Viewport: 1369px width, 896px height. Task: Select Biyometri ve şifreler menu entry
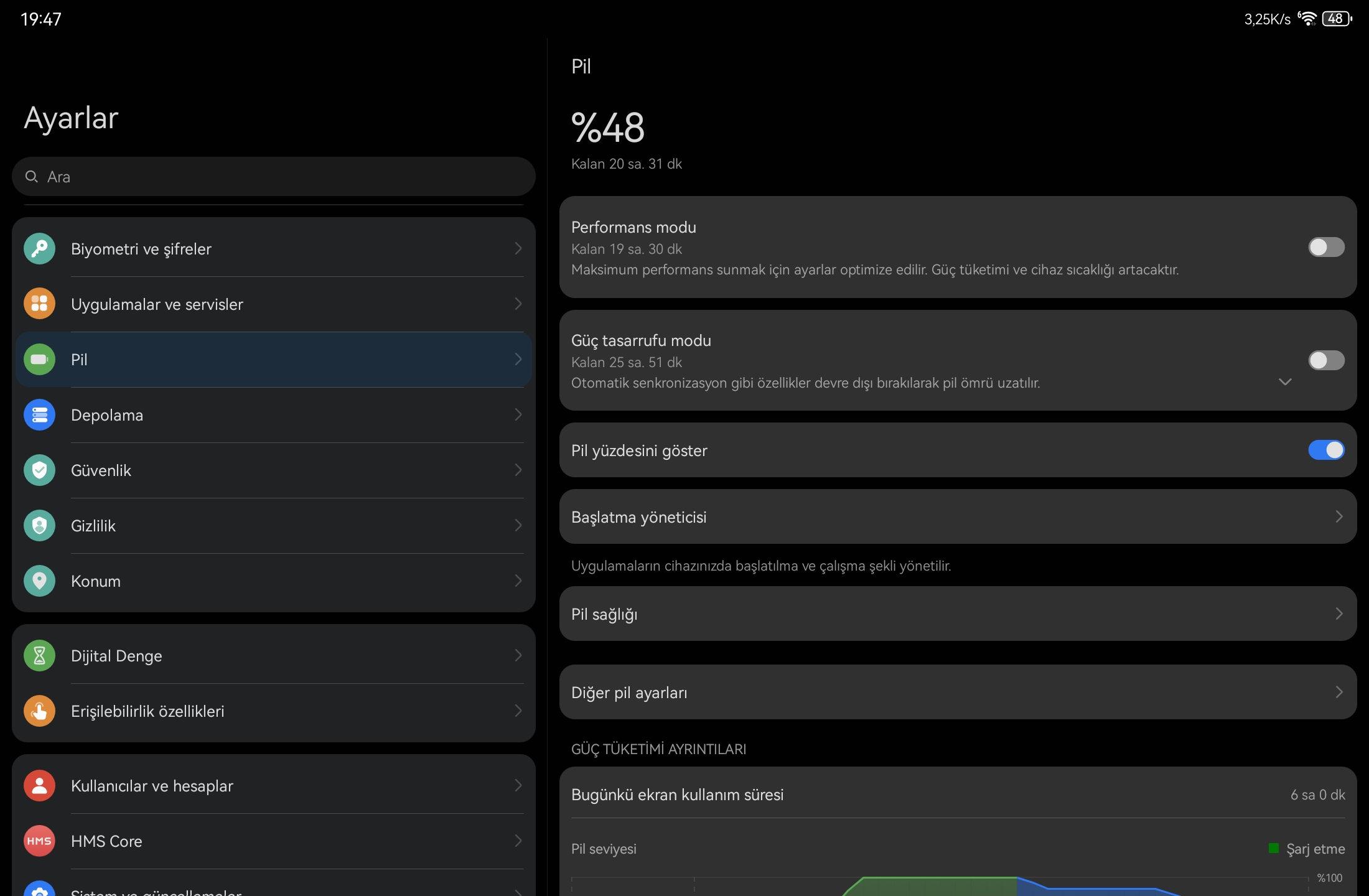click(x=274, y=249)
